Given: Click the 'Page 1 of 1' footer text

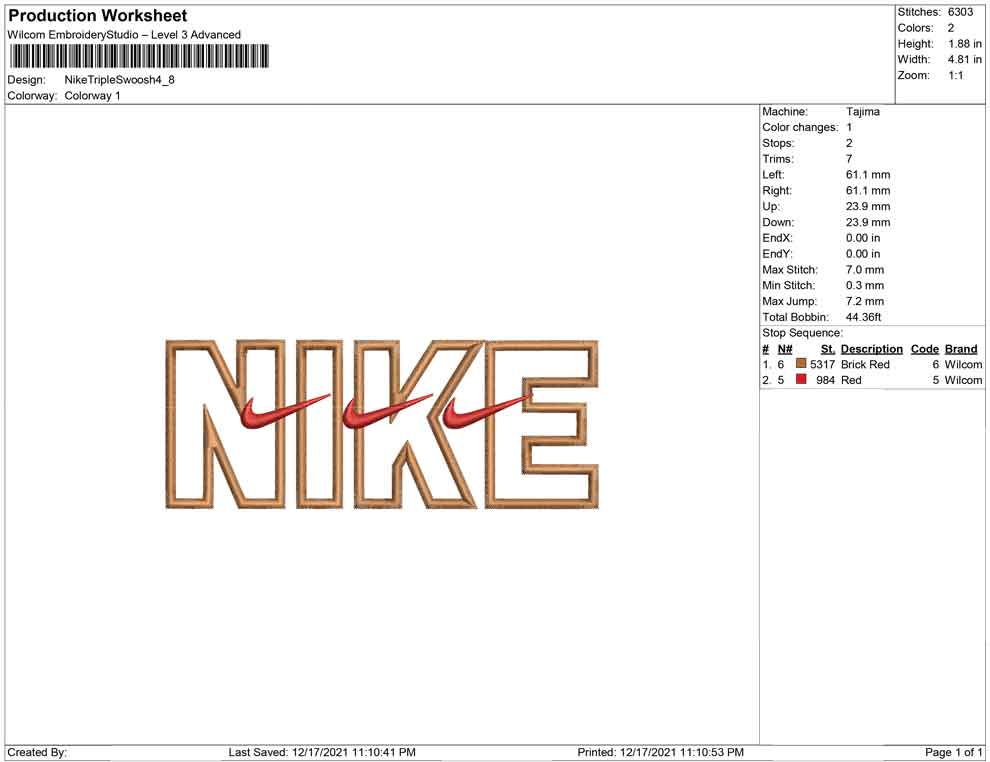Looking at the screenshot, I should click(x=953, y=752).
